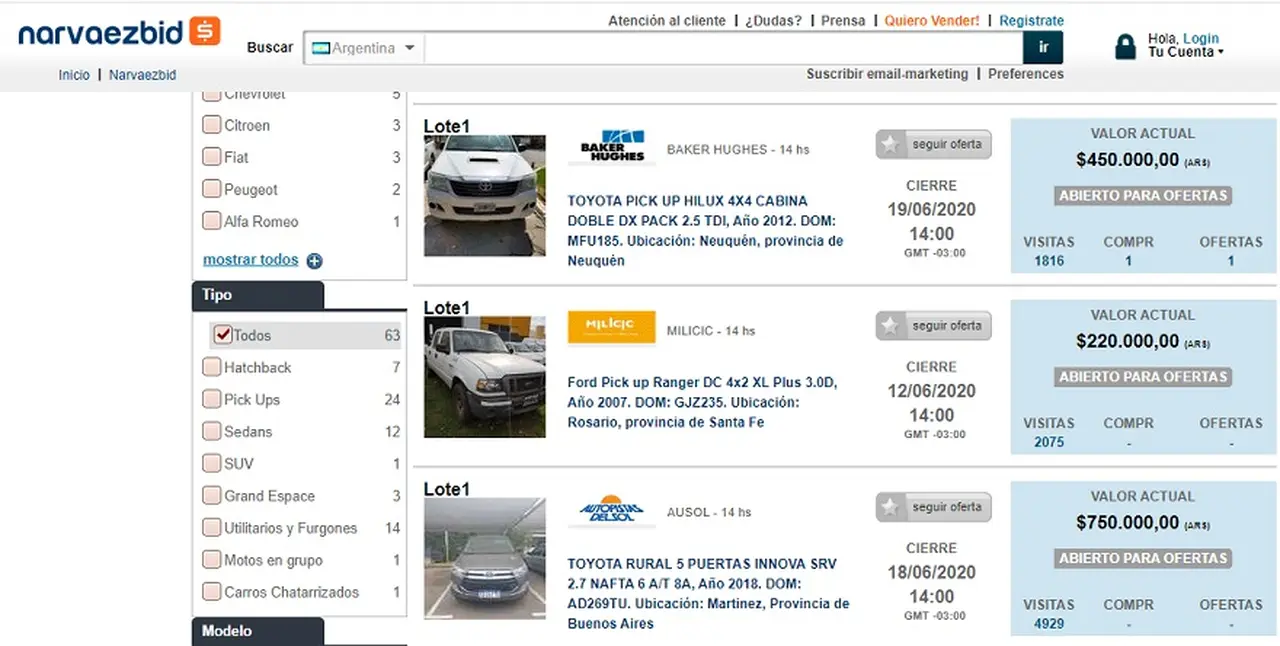This screenshot has height=646, width=1280.
Task: Expand brand list with mostrar todos
Action: click(x=251, y=260)
